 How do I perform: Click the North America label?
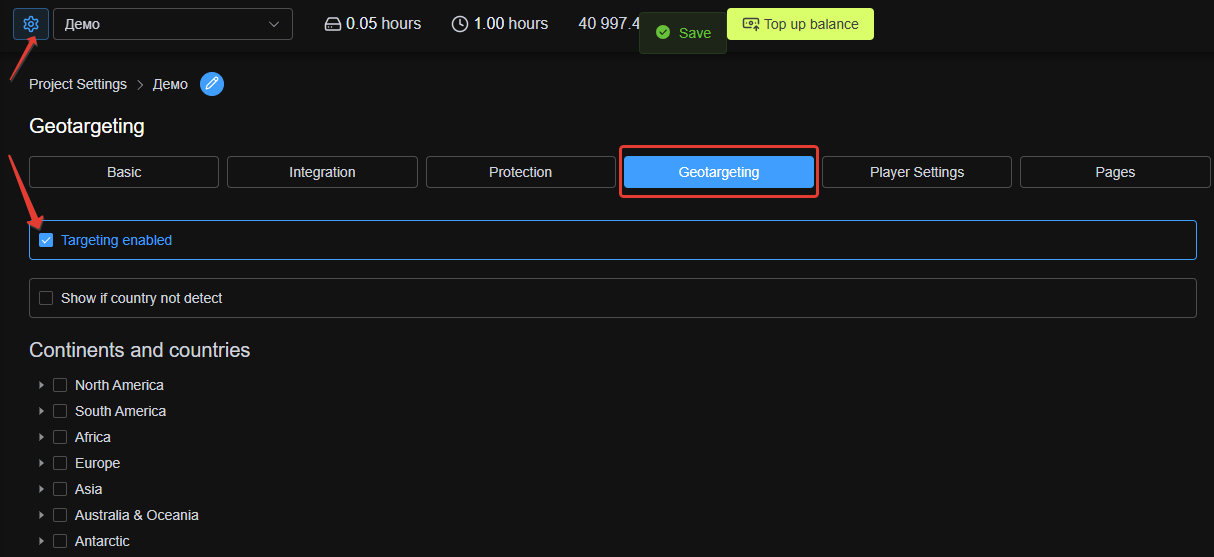119,385
